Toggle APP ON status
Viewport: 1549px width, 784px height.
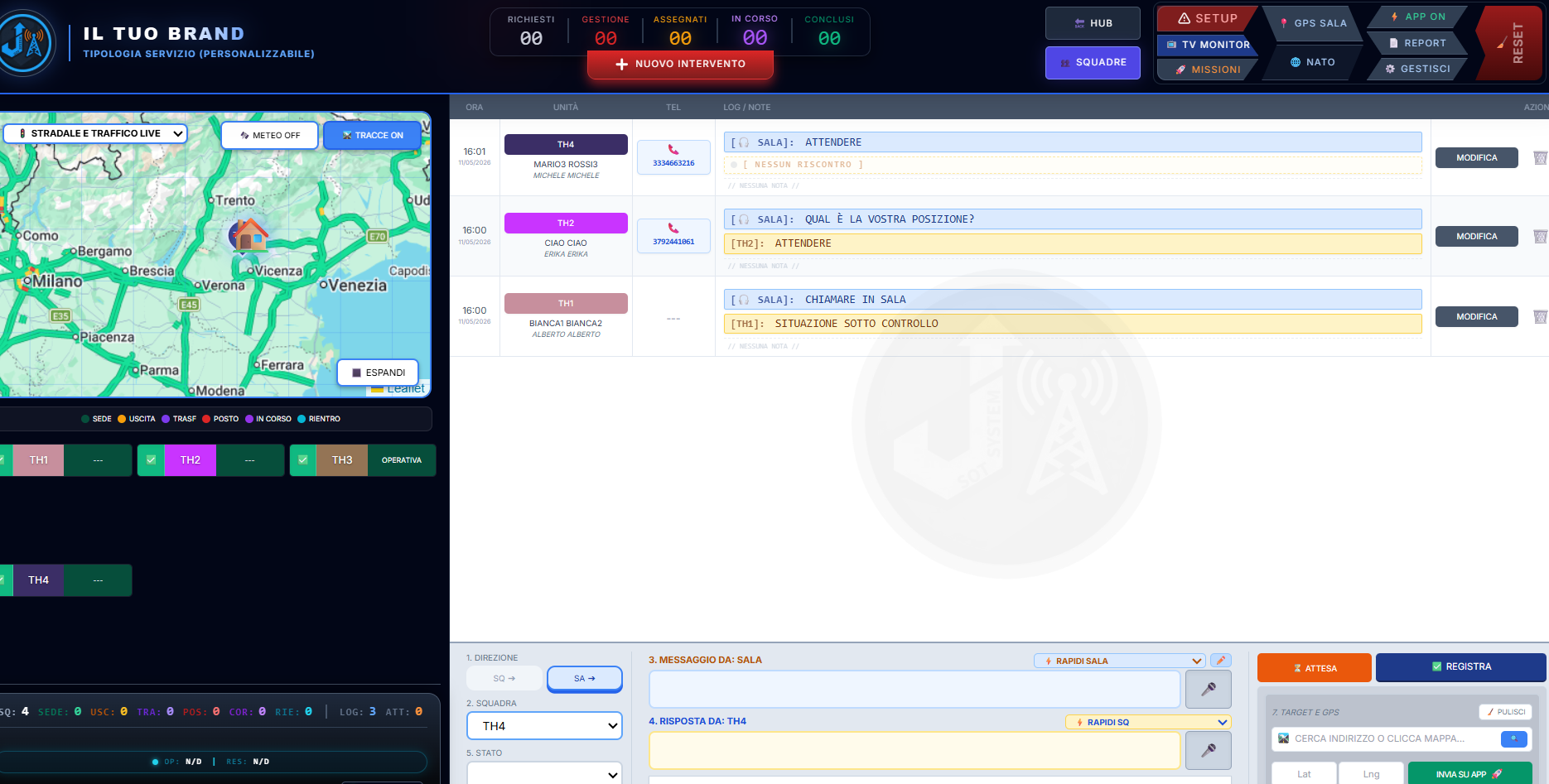[1416, 17]
